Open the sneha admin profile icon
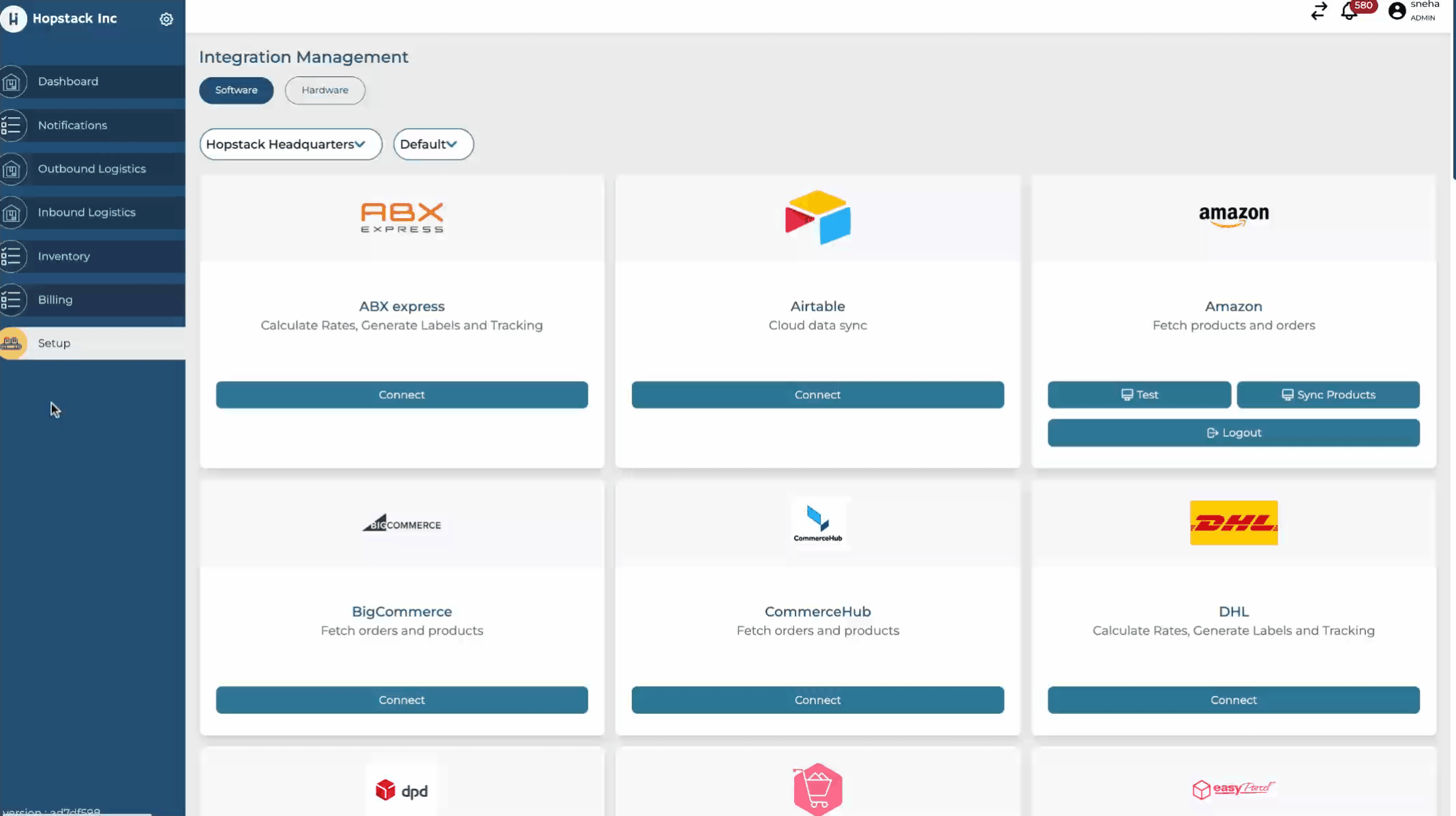Image resolution: width=1456 pixels, height=816 pixels. (1397, 11)
